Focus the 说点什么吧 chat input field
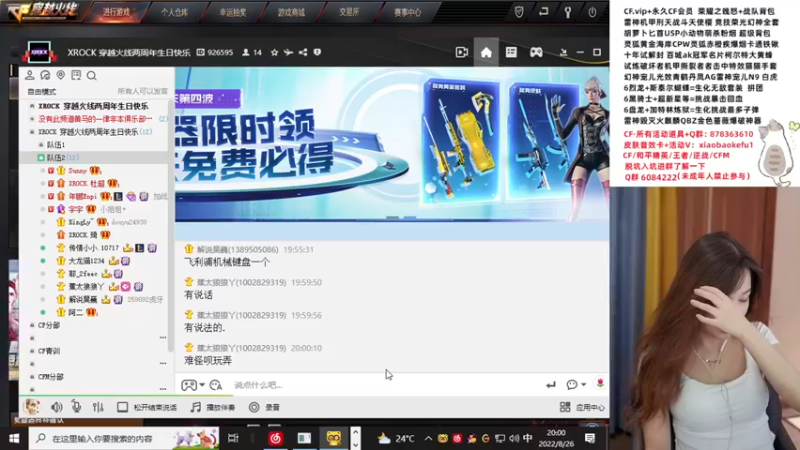This screenshot has width=800, height=450. click(385, 385)
